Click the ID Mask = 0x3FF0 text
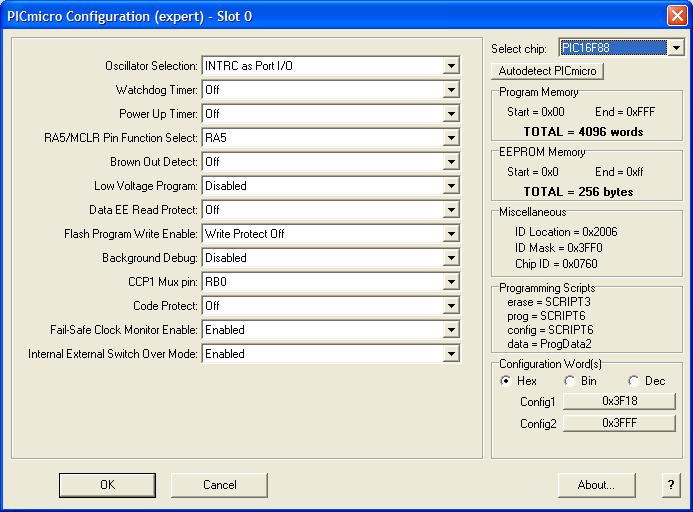Screen dimensions: 693x512 [558, 248]
